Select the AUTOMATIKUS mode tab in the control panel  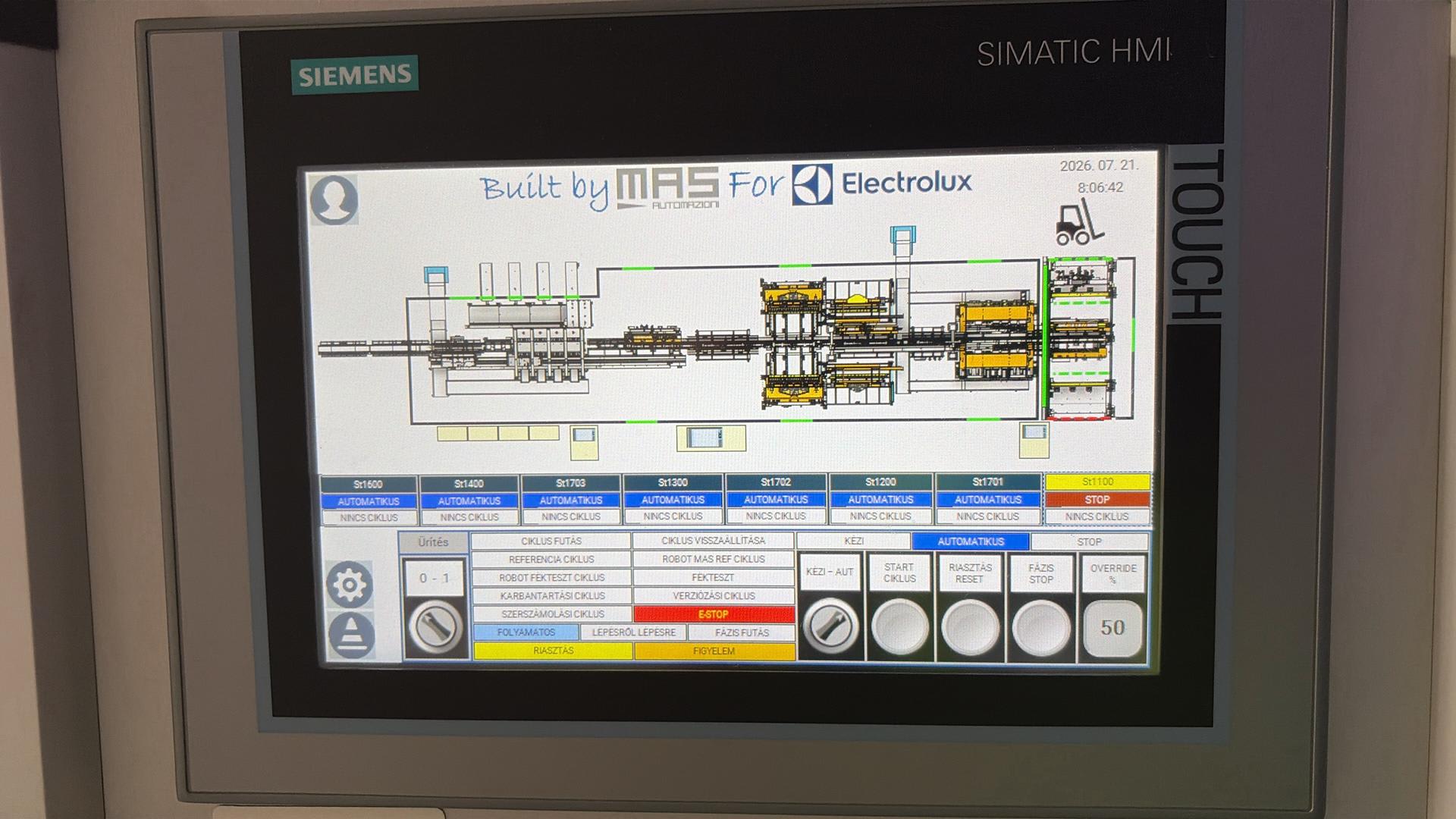(x=971, y=541)
